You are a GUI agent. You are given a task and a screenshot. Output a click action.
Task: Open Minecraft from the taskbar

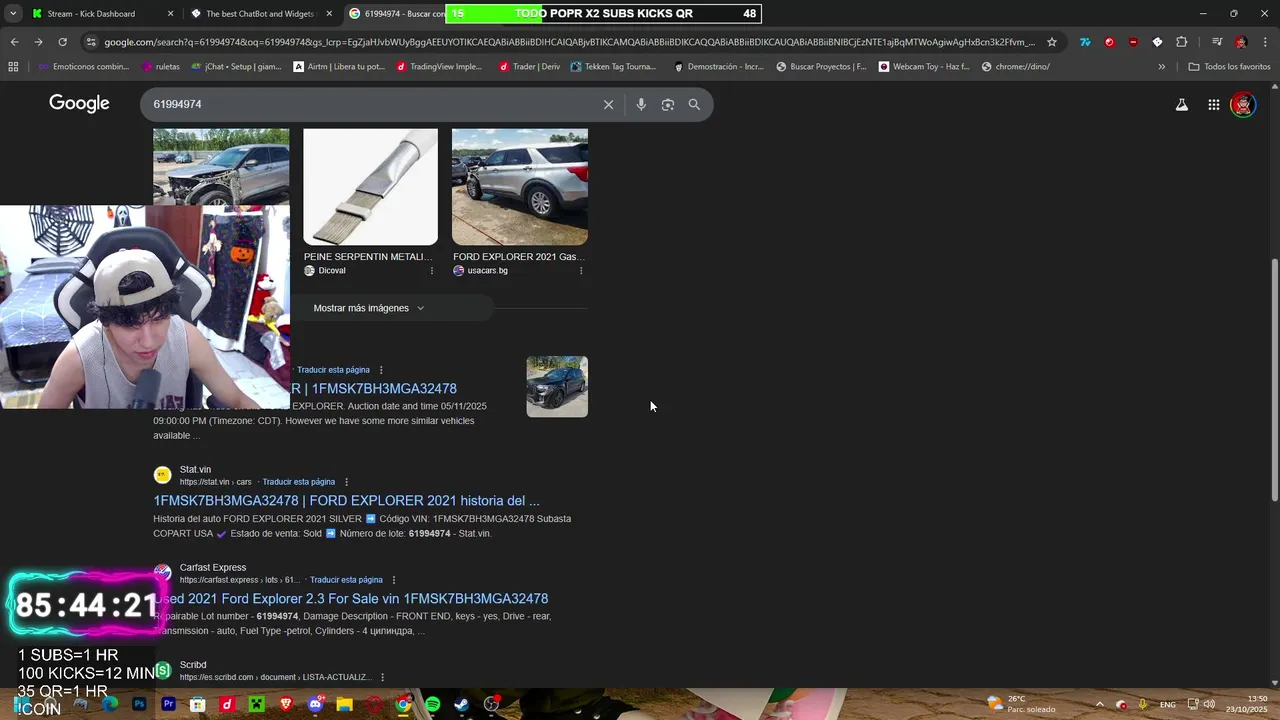(256, 704)
